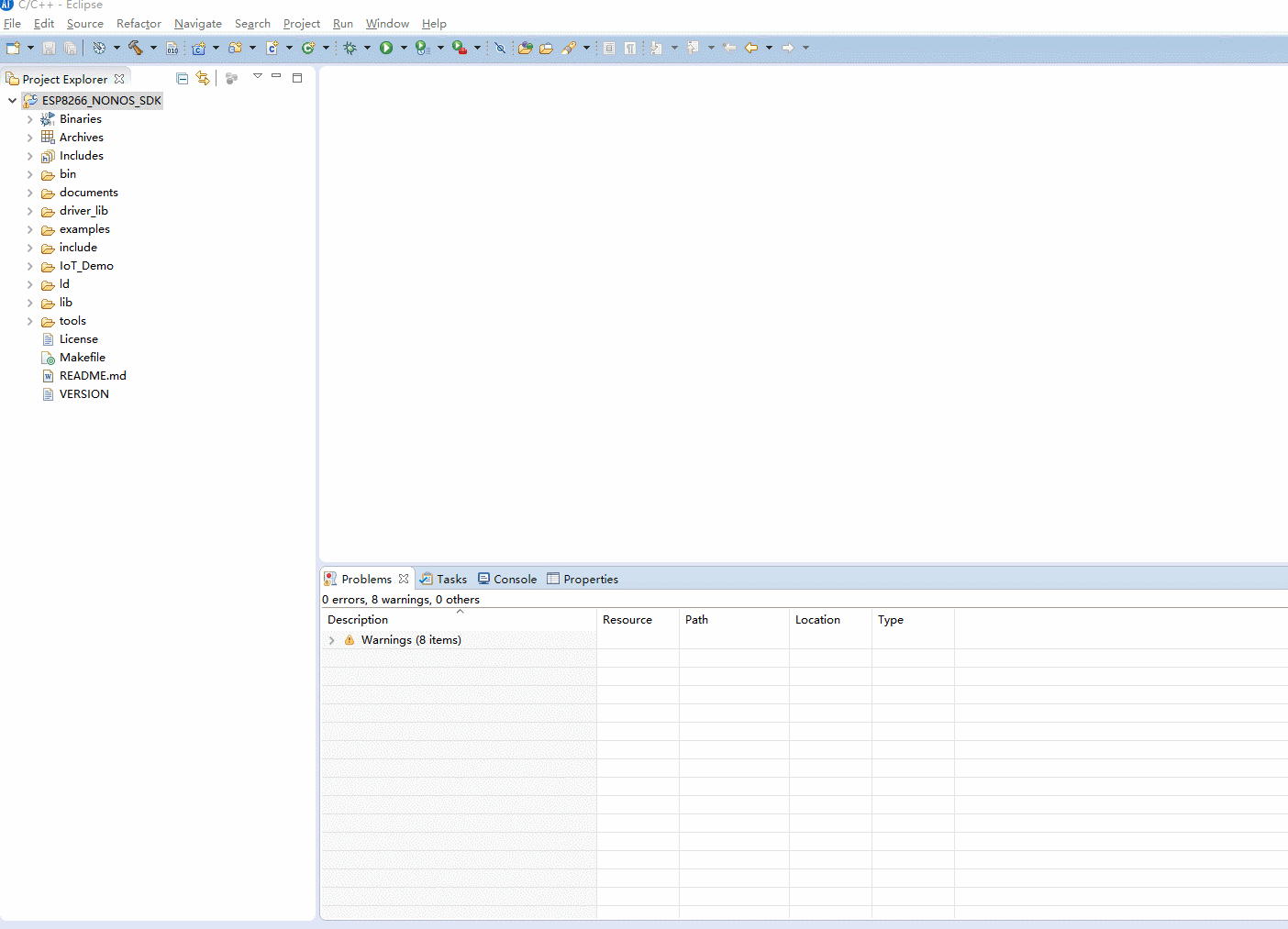This screenshot has width=1288, height=929.
Task: Click the Path column header
Action: [x=735, y=620]
